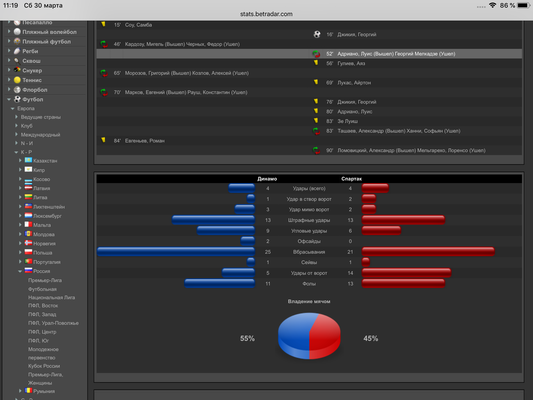Click the Россия flag icon
The width and height of the screenshot is (533, 400).
tap(28, 270)
